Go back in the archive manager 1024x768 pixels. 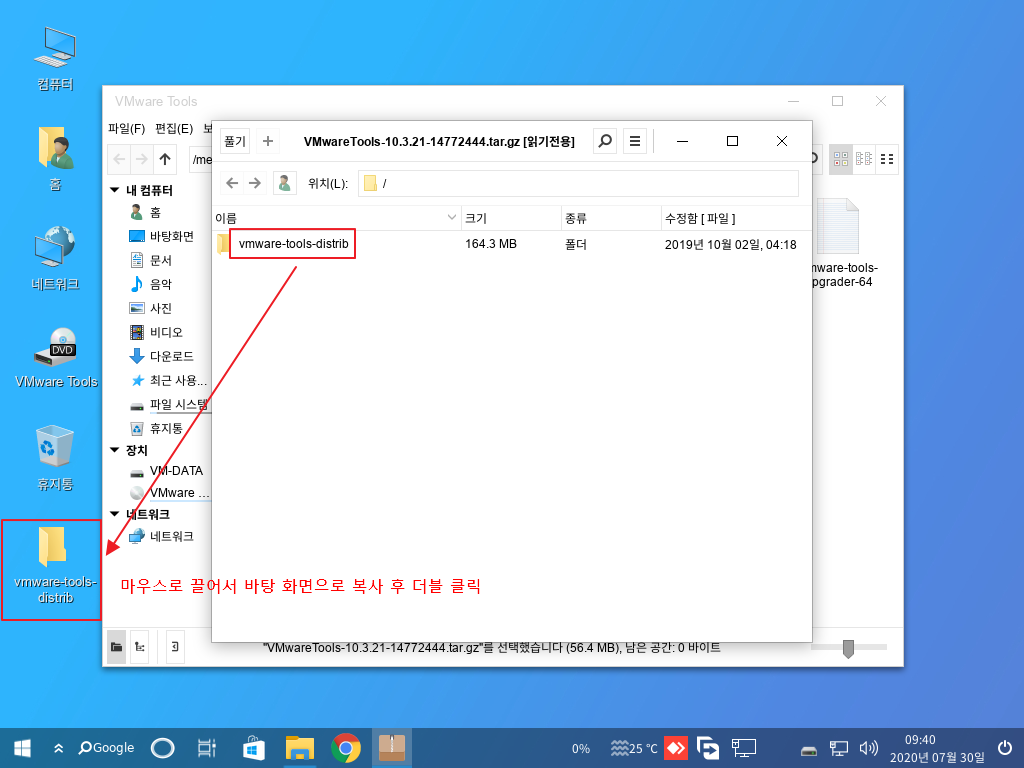(x=232, y=184)
